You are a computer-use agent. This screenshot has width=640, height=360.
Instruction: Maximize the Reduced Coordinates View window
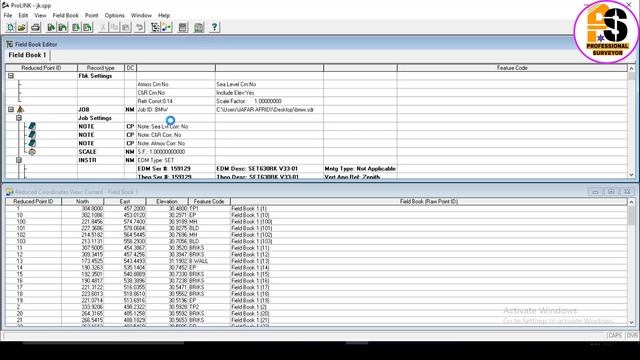point(611,192)
